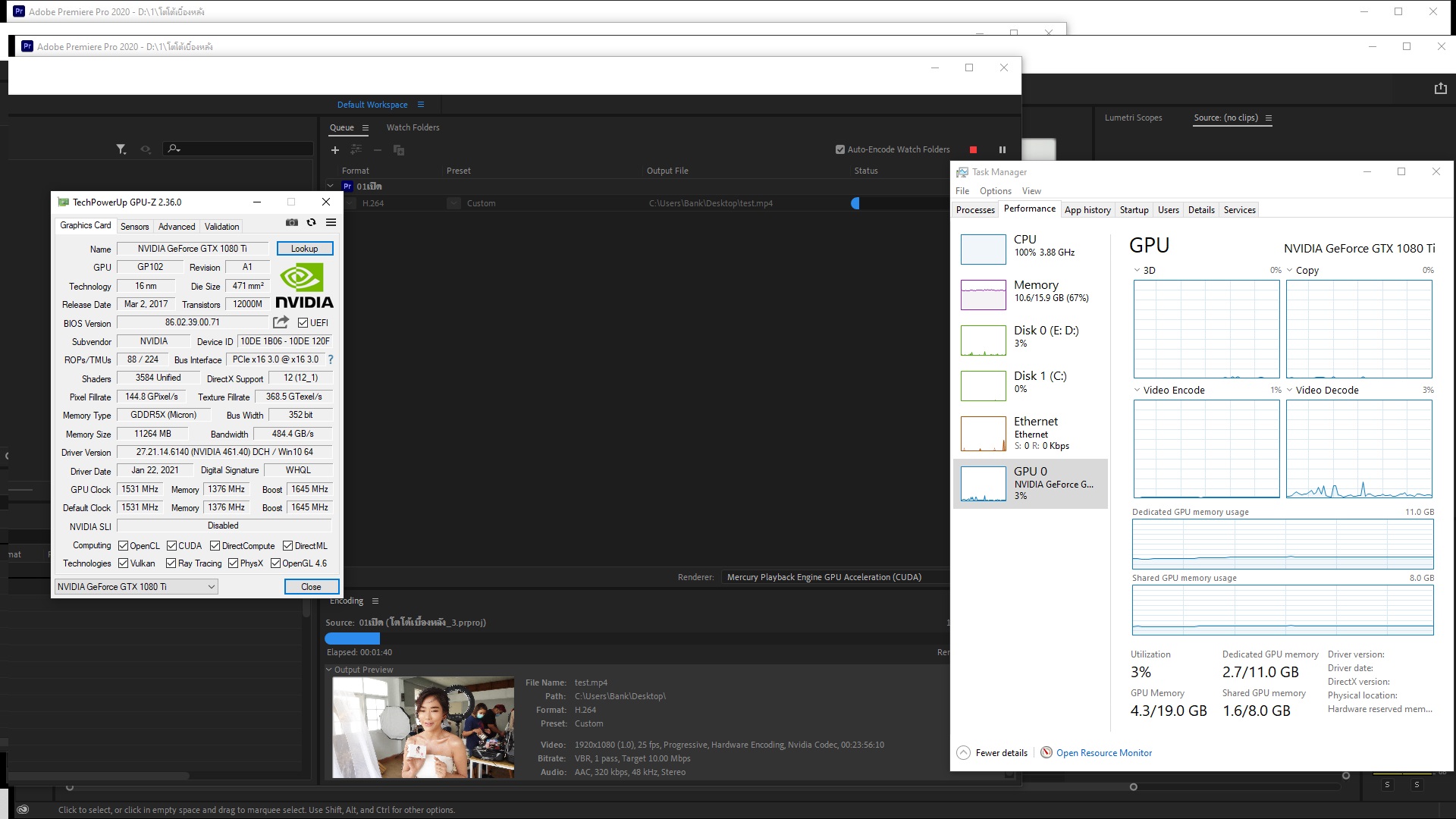The width and height of the screenshot is (1456, 819).
Task: Click the Close button in GPU-Z
Action: pyautogui.click(x=311, y=586)
